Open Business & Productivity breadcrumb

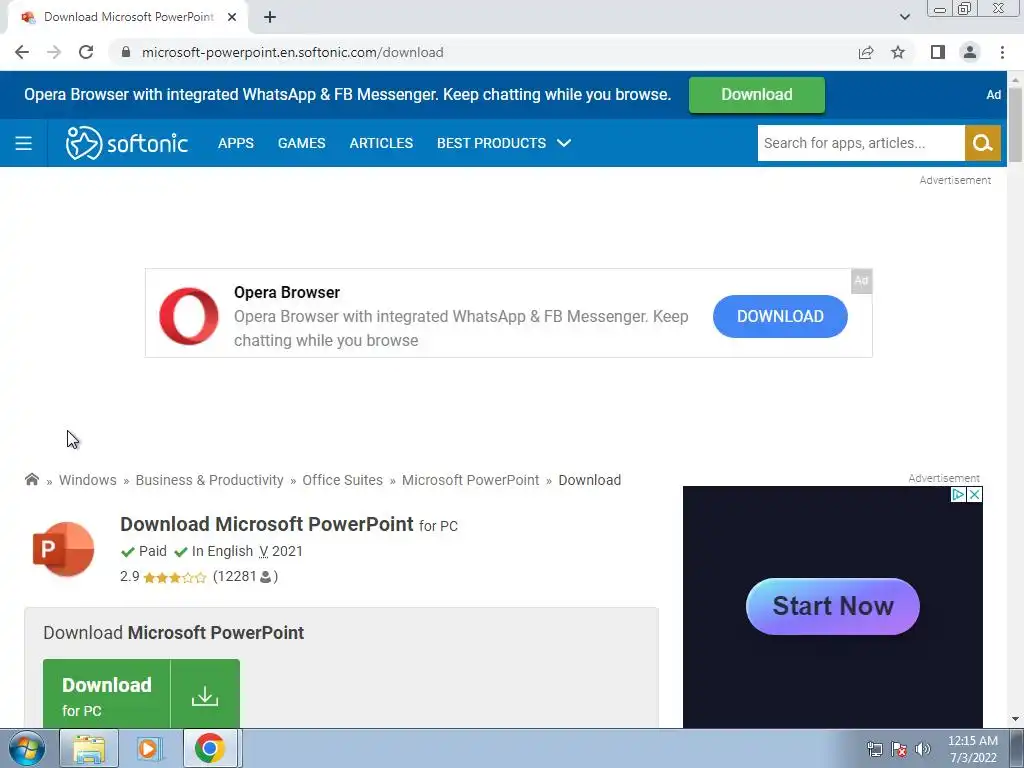[209, 480]
